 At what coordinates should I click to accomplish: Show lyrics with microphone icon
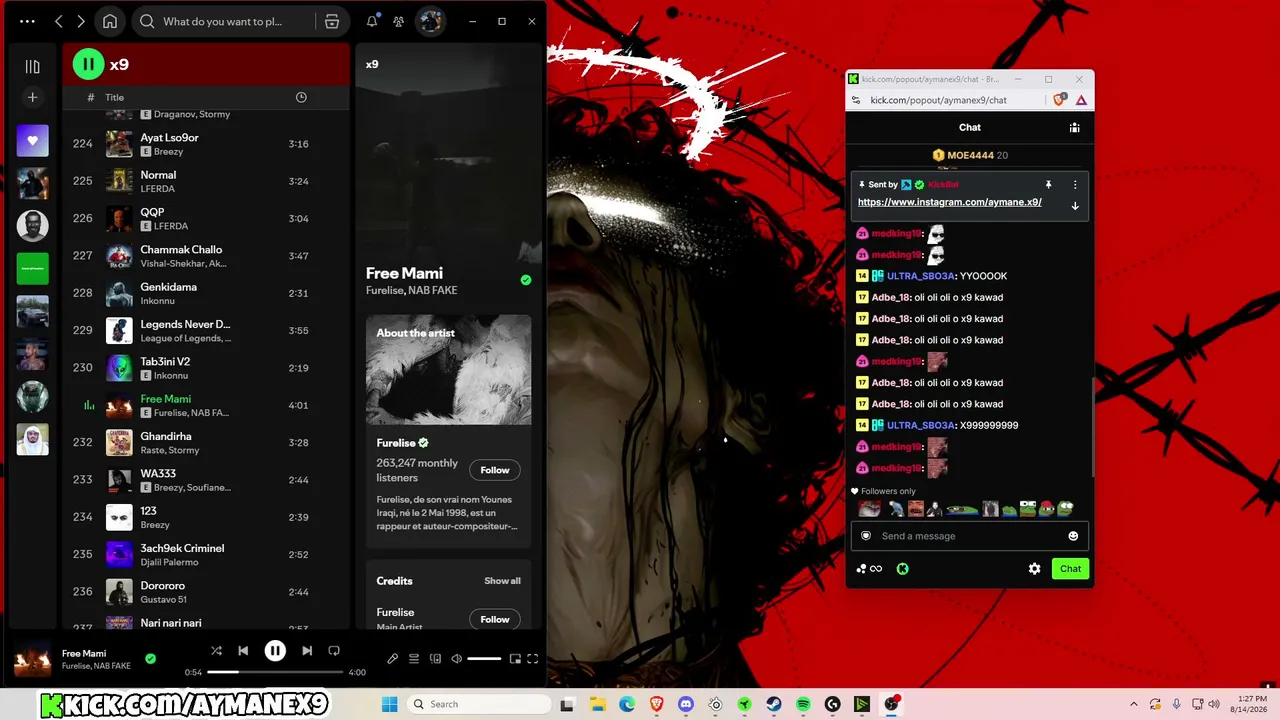(x=392, y=659)
